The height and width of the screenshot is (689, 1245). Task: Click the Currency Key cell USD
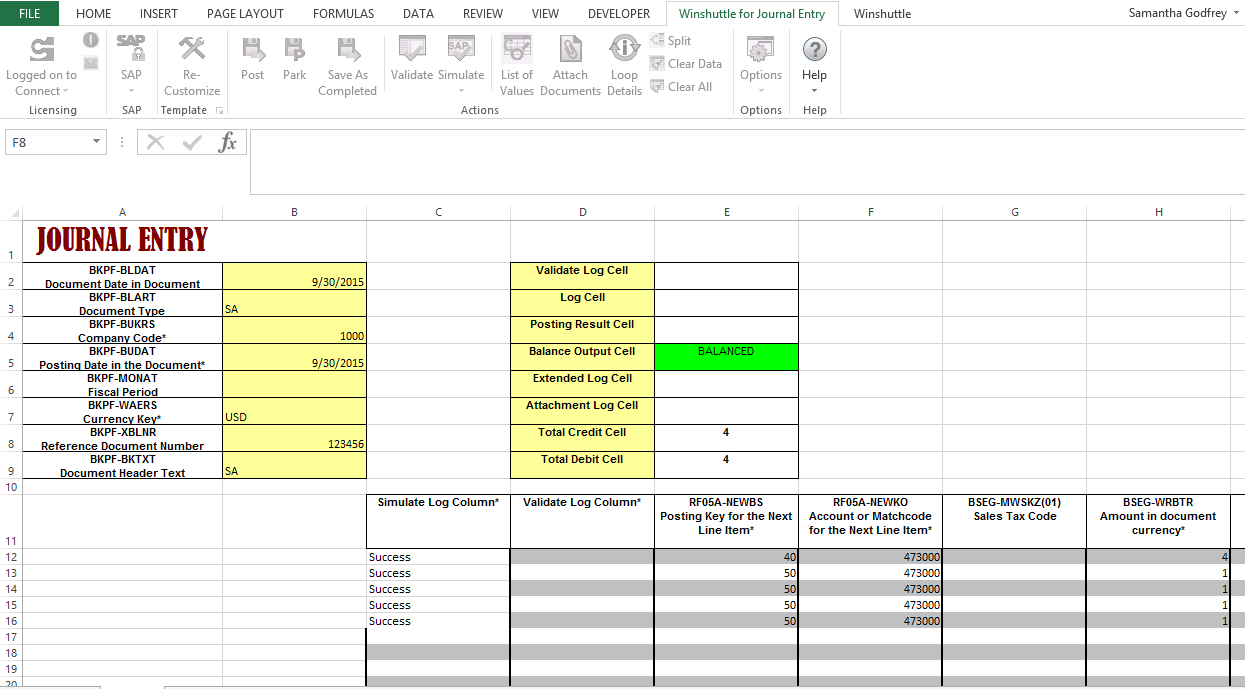pyautogui.click(x=294, y=411)
